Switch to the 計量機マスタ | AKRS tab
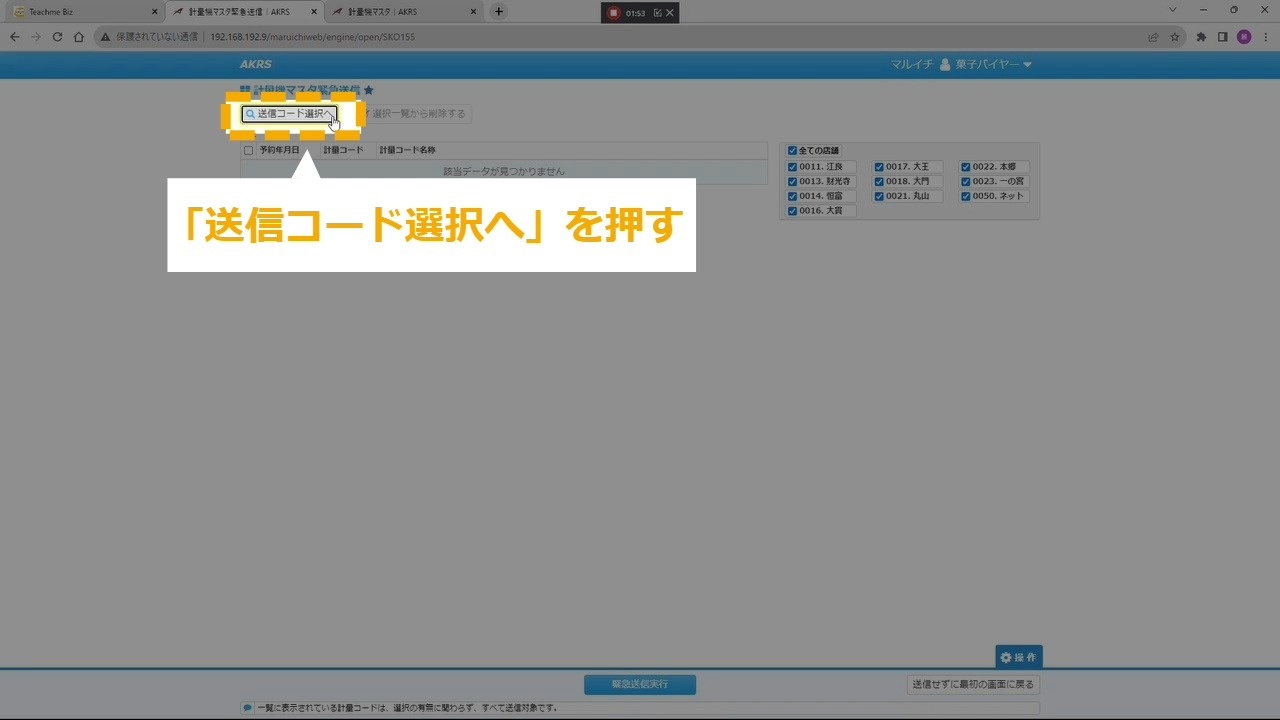 (x=400, y=12)
